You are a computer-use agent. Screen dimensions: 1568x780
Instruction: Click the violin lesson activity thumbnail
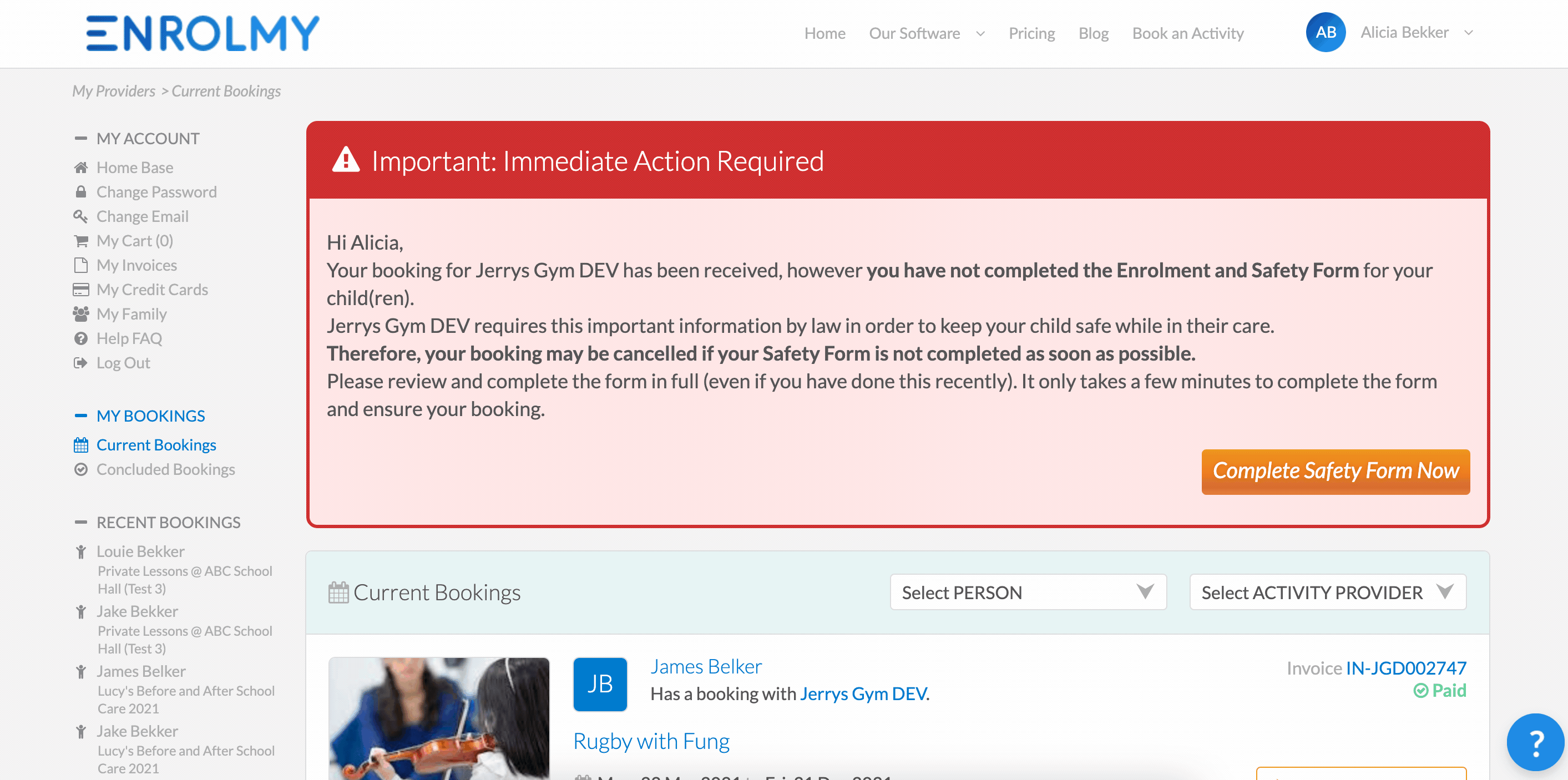pos(439,718)
